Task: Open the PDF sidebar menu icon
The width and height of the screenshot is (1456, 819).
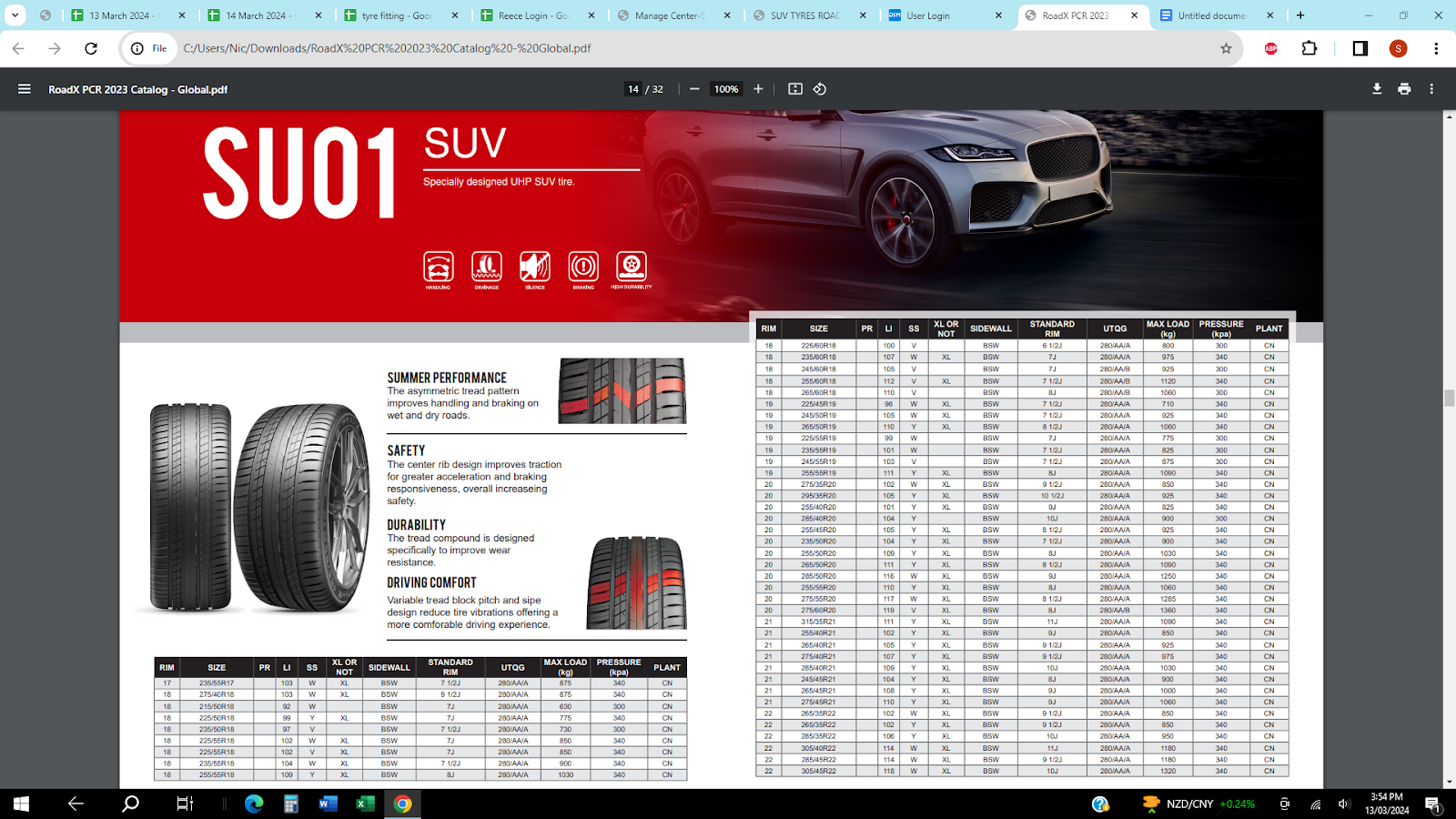Action: pos(25,89)
